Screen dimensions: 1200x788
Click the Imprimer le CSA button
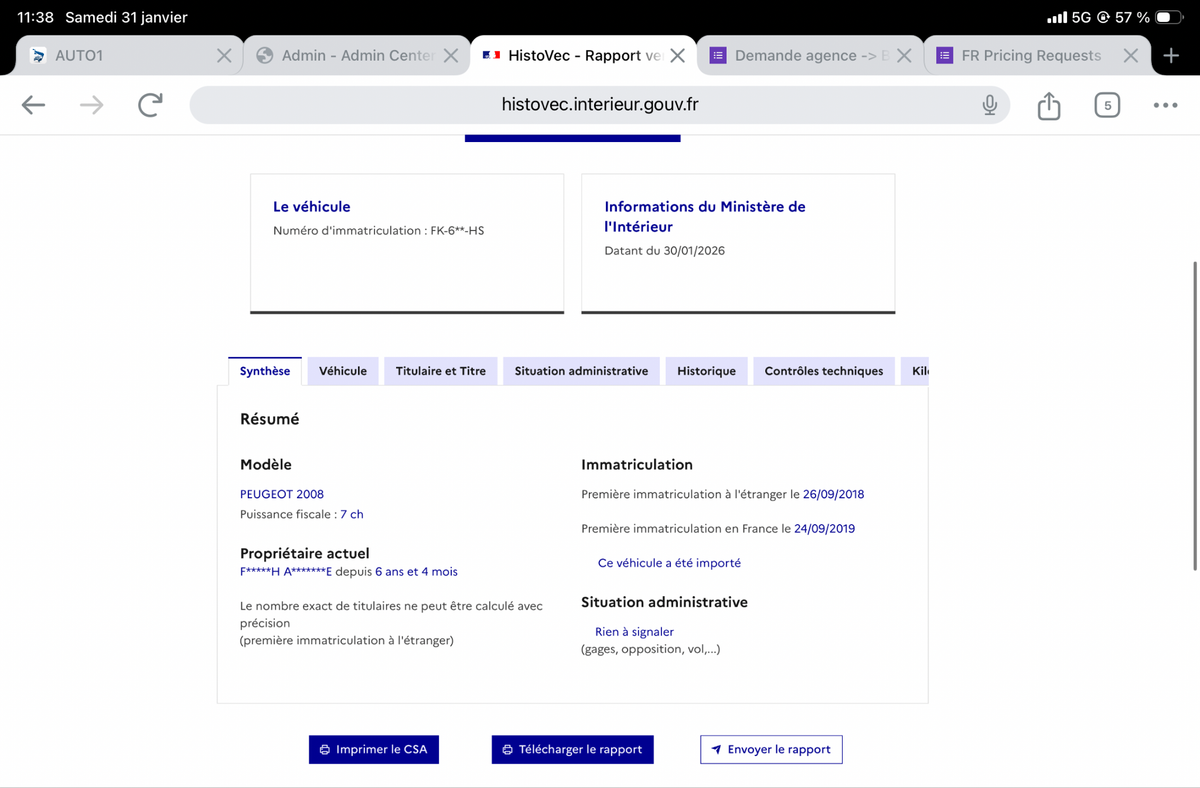pos(373,750)
